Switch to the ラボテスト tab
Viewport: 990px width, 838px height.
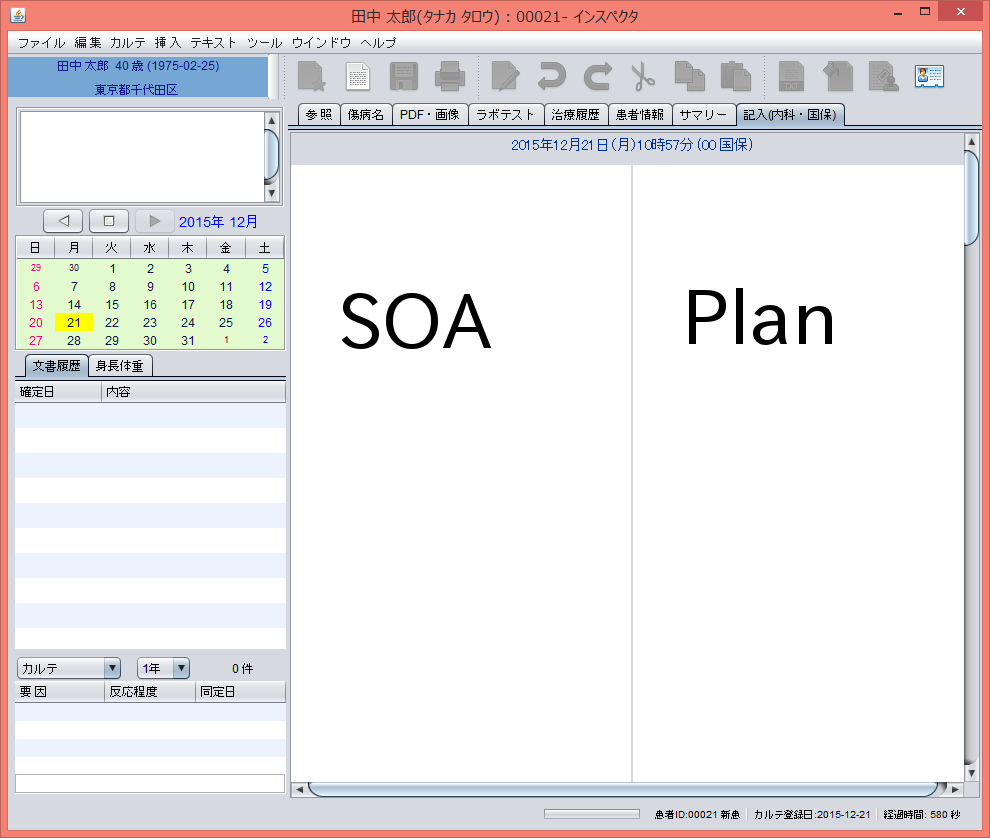click(506, 115)
